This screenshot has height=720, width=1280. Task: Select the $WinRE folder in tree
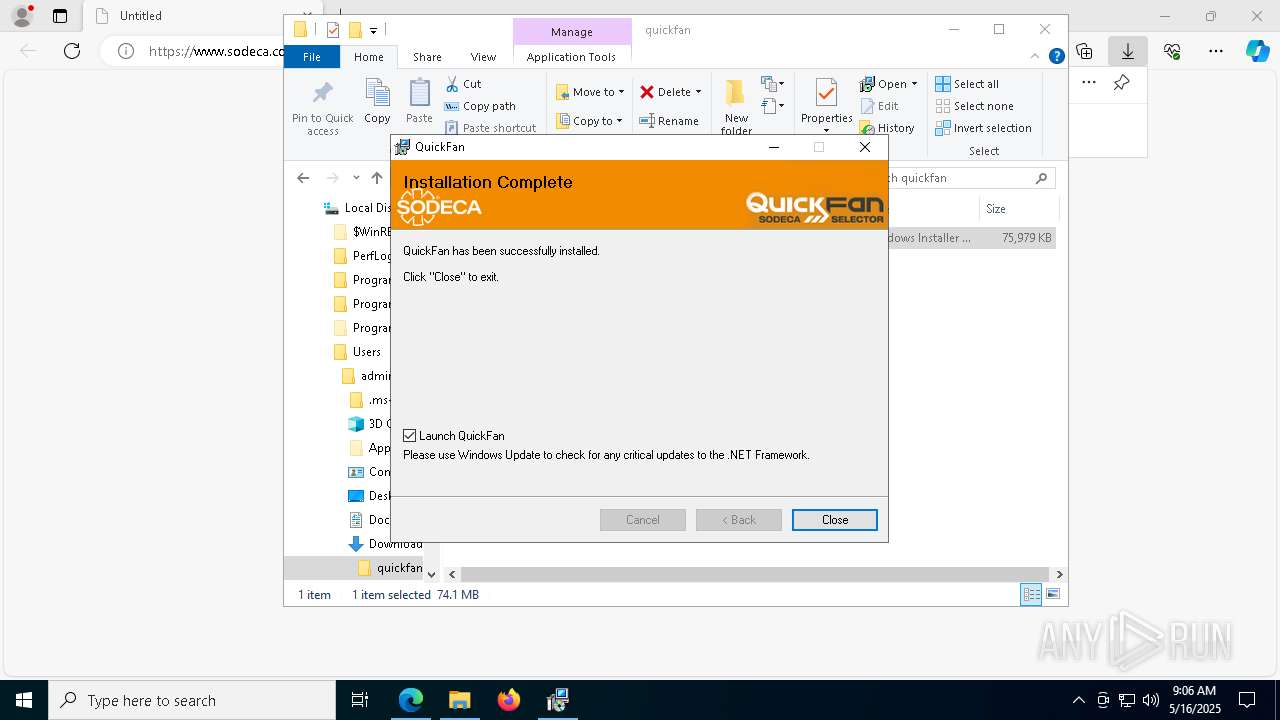(361, 232)
